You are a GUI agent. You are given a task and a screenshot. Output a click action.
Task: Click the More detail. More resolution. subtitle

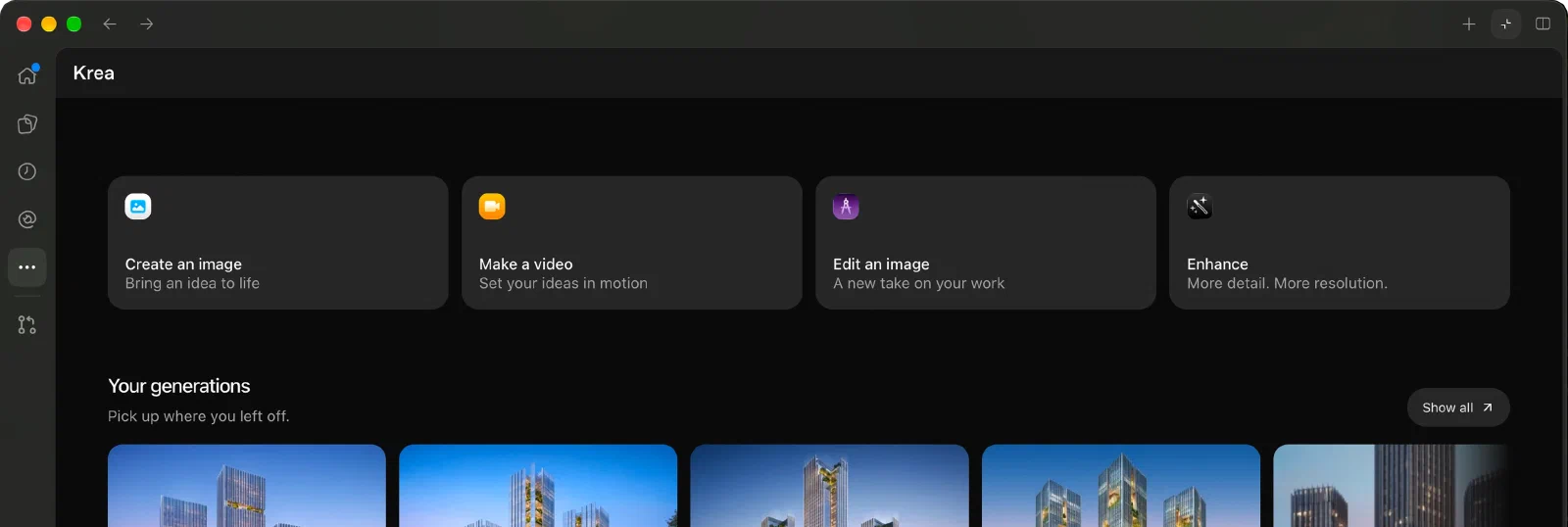coord(1287,283)
